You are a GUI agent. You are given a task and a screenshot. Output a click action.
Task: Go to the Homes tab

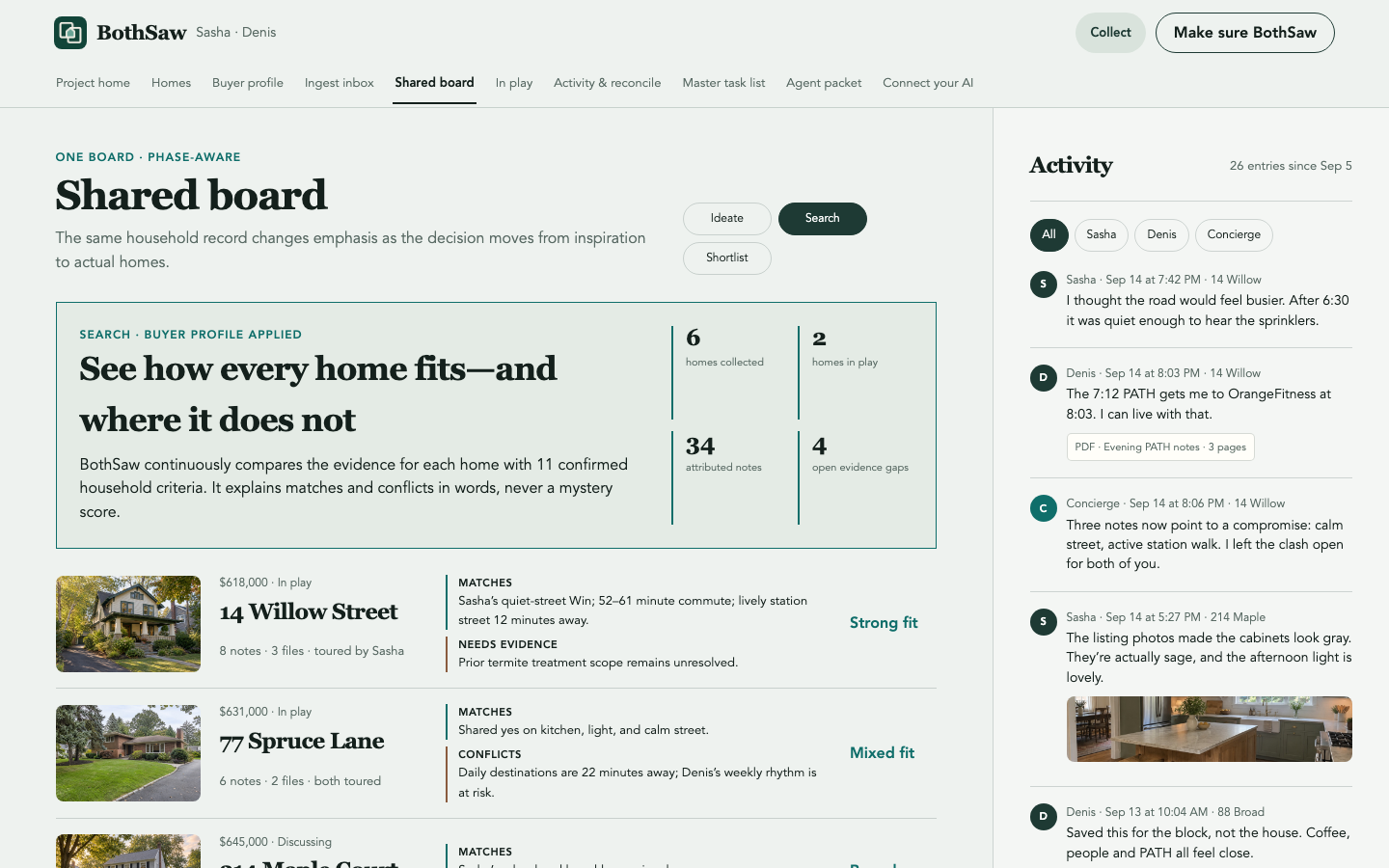[171, 83]
